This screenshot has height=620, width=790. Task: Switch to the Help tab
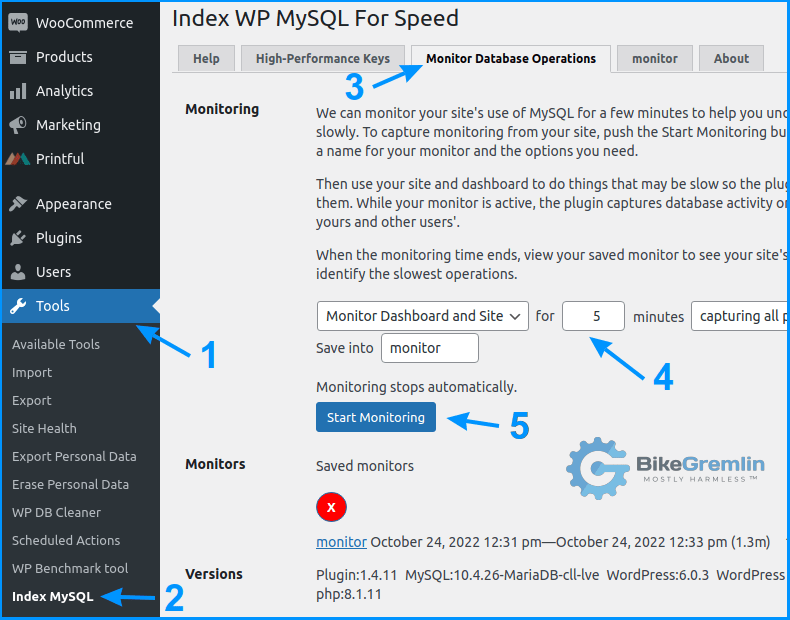tap(206, 58)
